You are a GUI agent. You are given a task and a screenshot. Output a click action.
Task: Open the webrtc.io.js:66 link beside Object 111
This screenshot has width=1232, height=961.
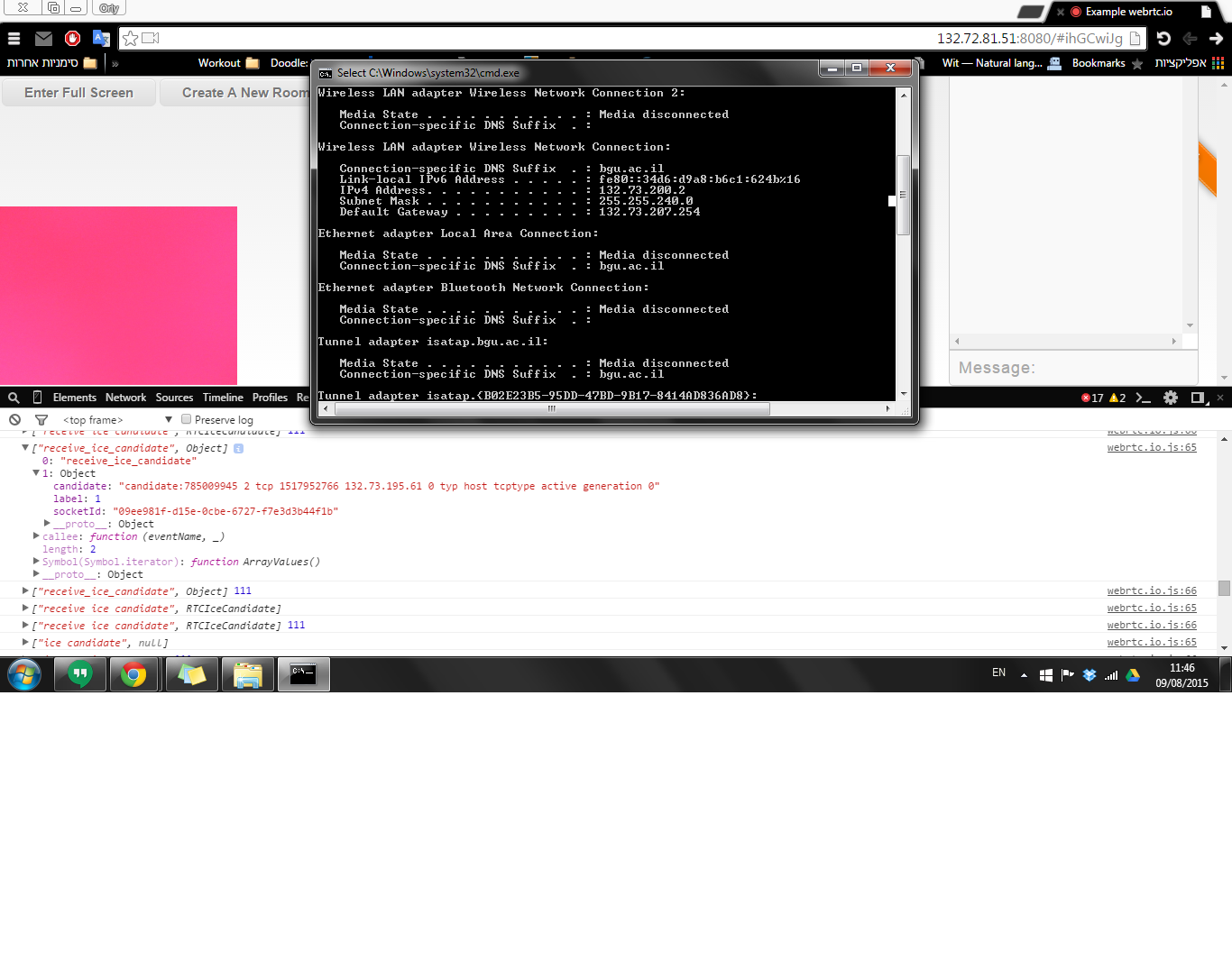[x=1152, y=590]
